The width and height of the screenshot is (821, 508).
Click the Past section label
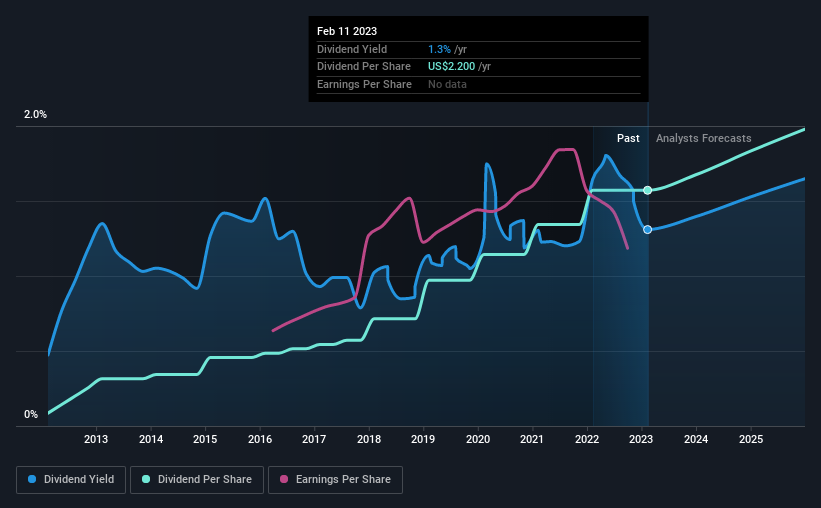point(628,138)
